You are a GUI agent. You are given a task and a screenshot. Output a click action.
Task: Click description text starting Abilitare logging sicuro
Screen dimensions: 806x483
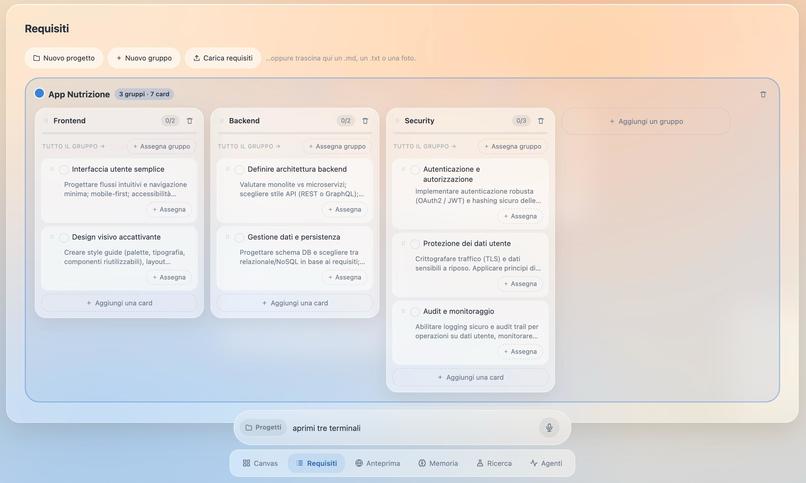click(x=477, y=331)
